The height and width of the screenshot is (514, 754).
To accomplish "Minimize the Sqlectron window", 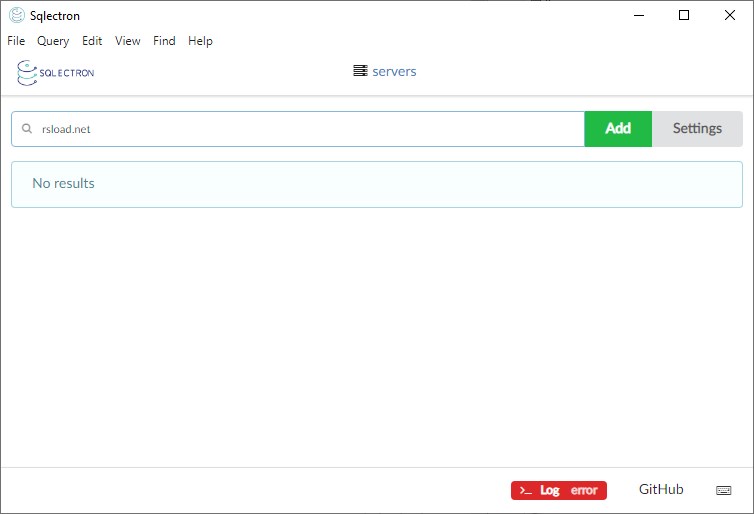I will (x=639, y=15).
